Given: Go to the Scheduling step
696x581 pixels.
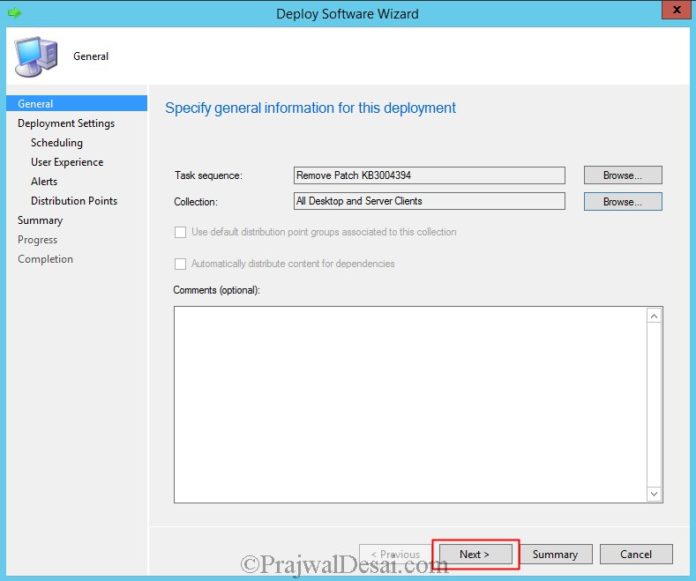Looking at the screenshot, I should pyautogui.click(x=57, y=142).
